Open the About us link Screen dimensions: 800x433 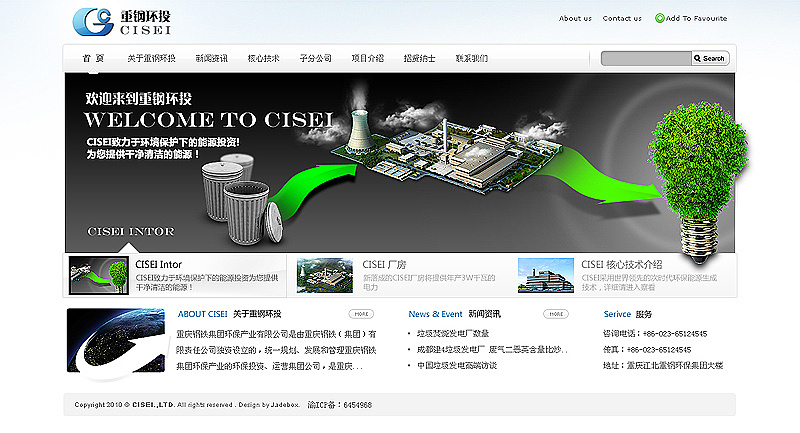tap(575, 18)
